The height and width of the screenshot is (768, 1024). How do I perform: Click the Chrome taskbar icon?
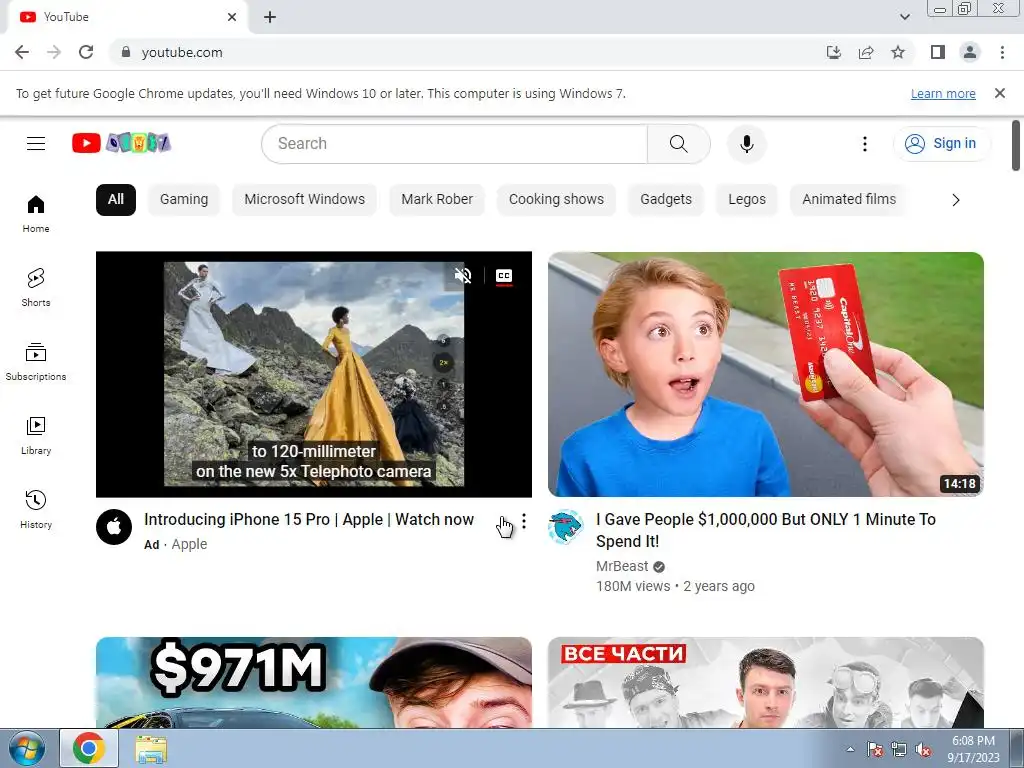89,748
